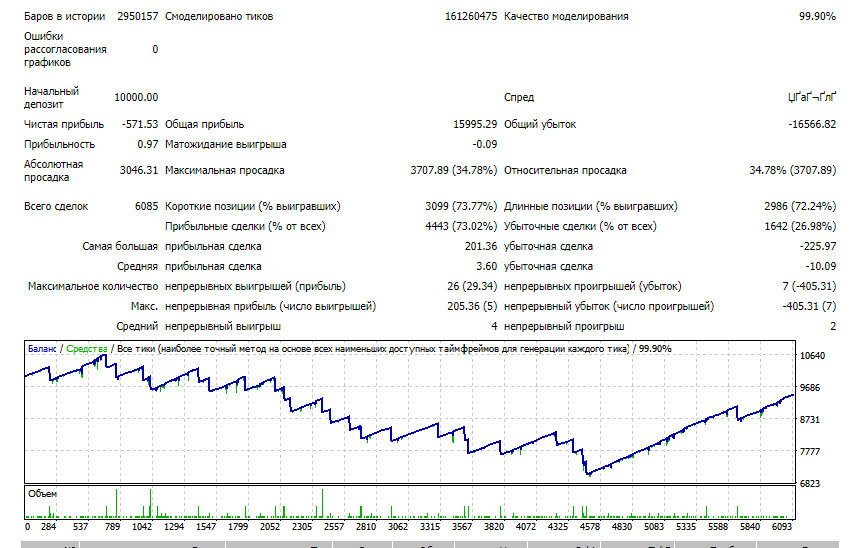Select the 'непрерывный выигрыш' label
Screen dimensions: 857x548
click(x=223, y=326)
